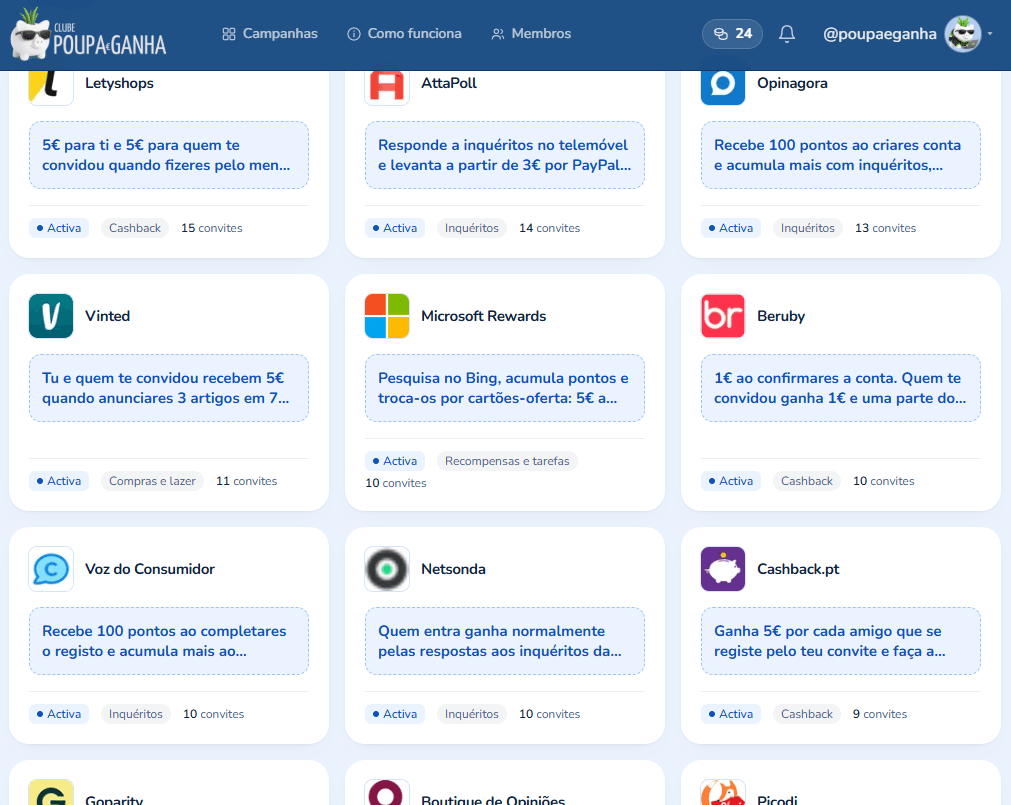This screenshot has width=1011, height=805.
Task: Click Microsoft Rewards description 'Pesquisa no Bing'
Action: pyautogui.click(x=505, y=388)
